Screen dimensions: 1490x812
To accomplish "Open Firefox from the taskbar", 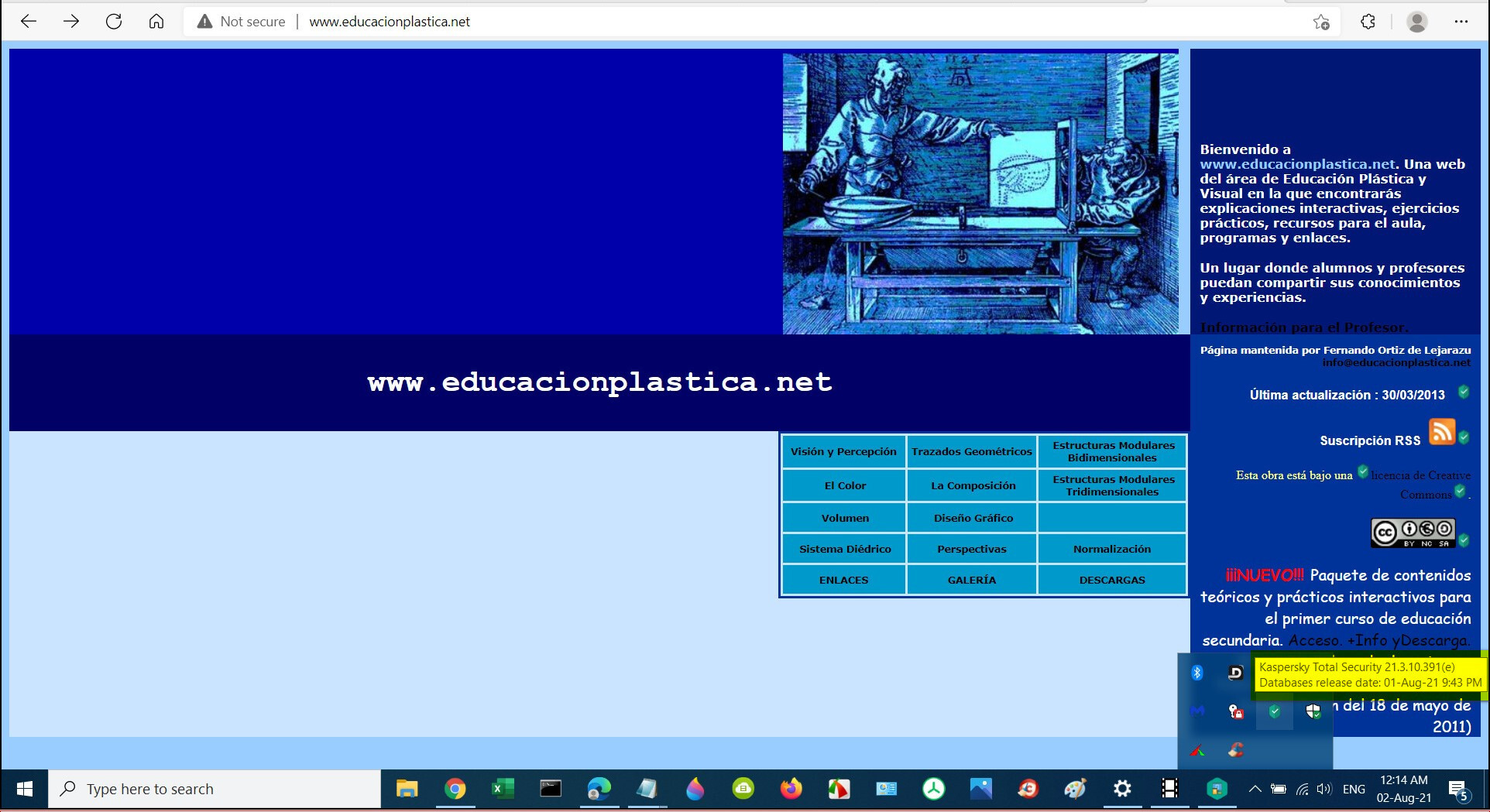I will [791, 789].
